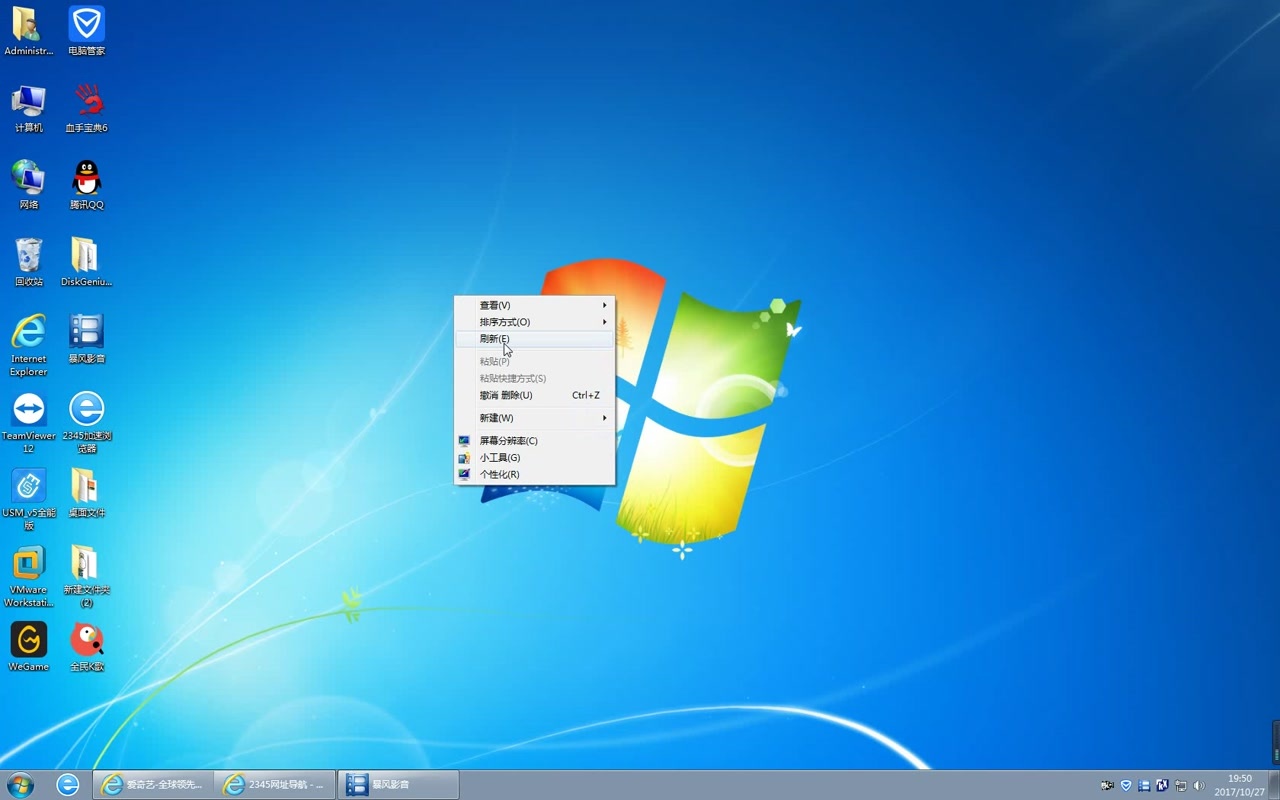1280x800 pixels.
Task: Switch to 暴风影音 taskbar window
Action: [x=398, y=785]
